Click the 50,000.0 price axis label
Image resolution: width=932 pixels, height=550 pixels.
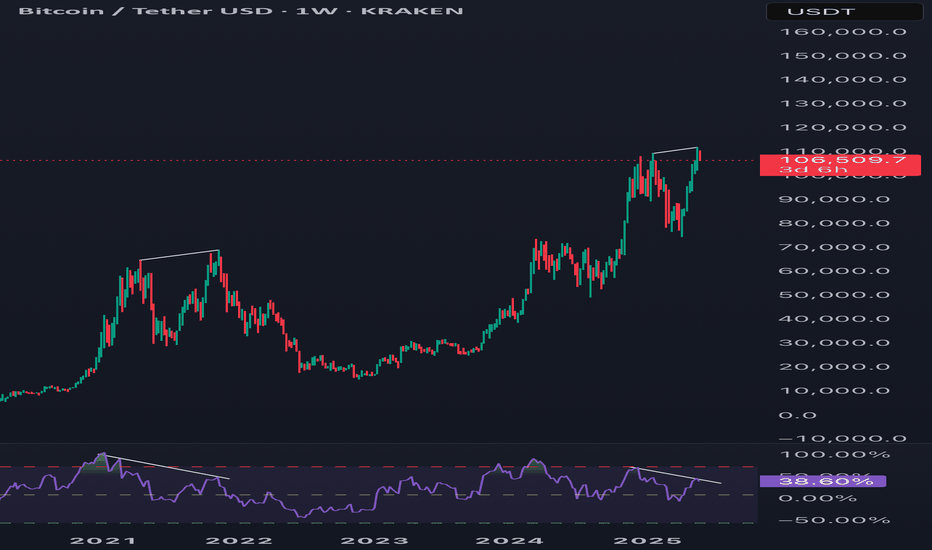point(835,295)
